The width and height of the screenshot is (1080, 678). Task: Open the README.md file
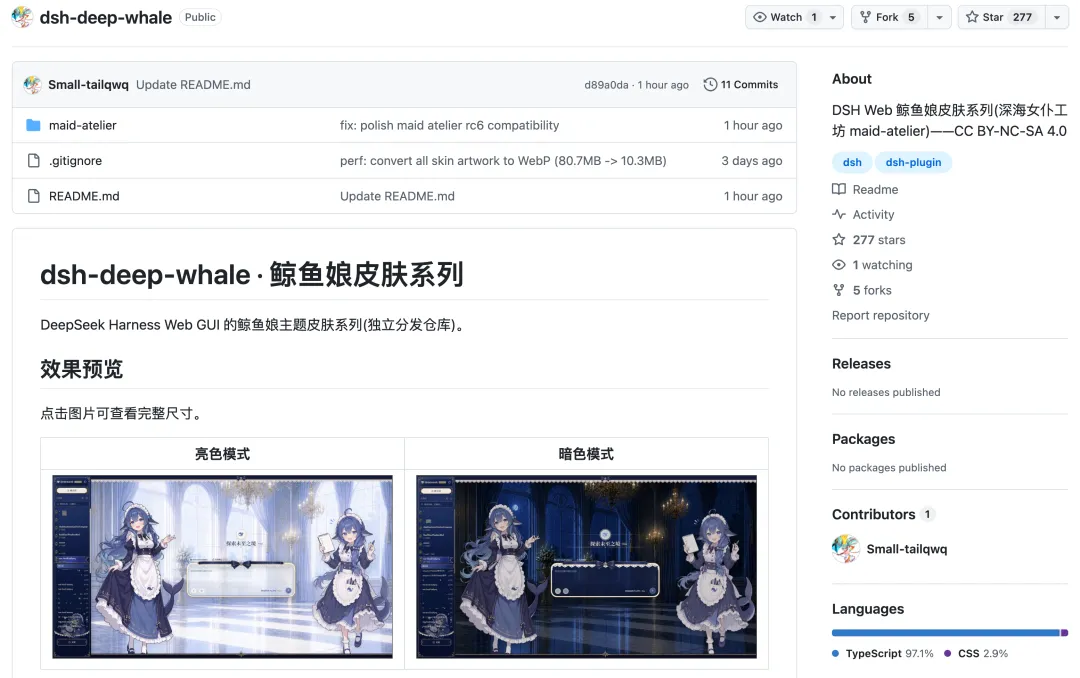click(x=84, y=196)
